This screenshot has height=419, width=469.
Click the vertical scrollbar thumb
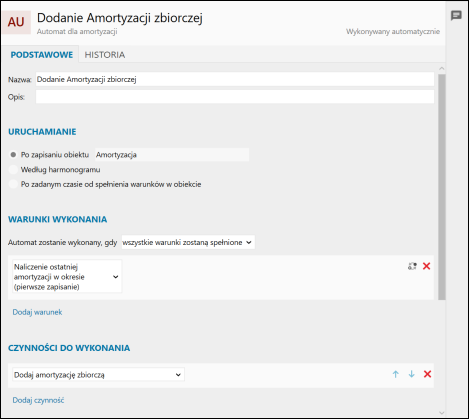[x=442, y=187]
